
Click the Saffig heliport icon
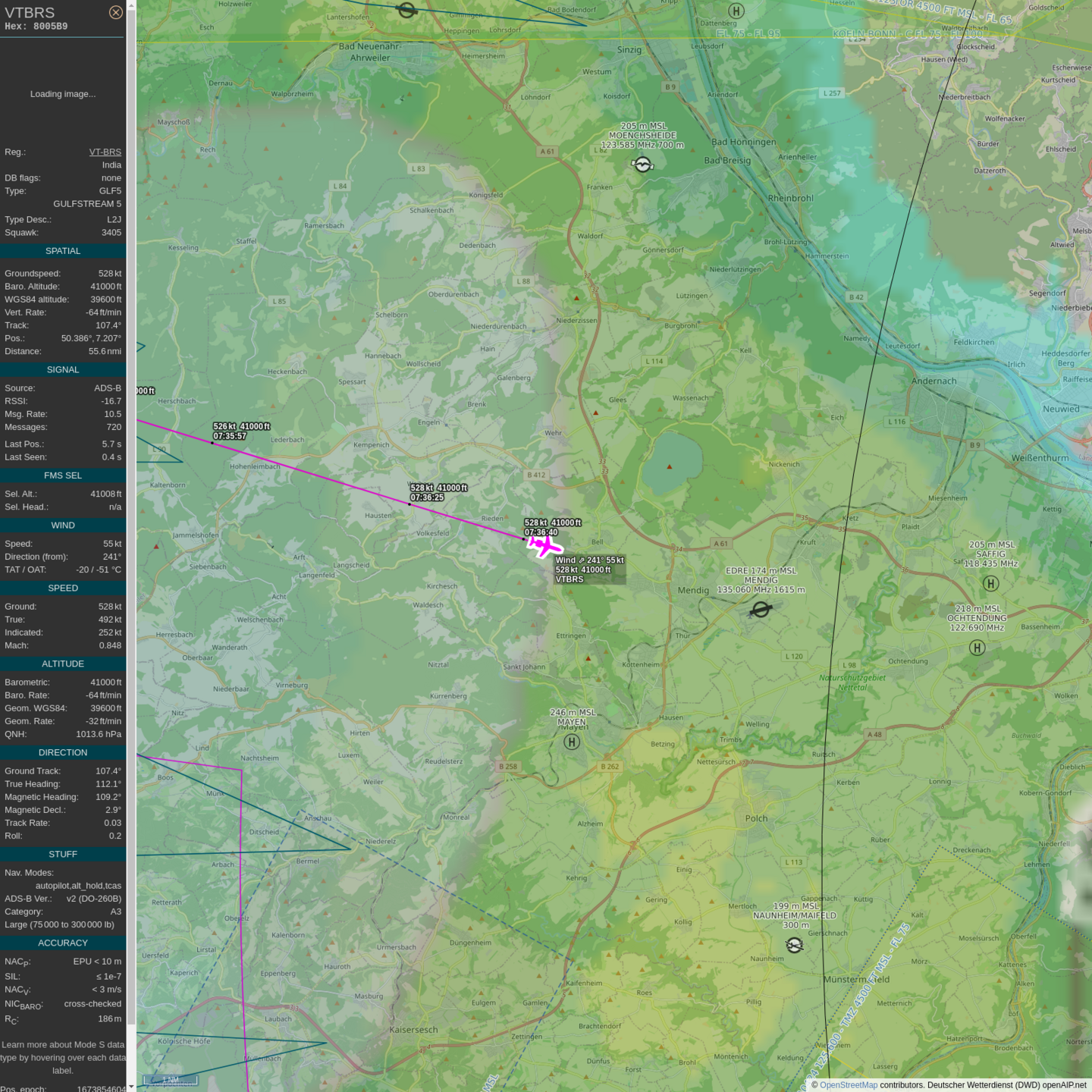click(990, 583)
